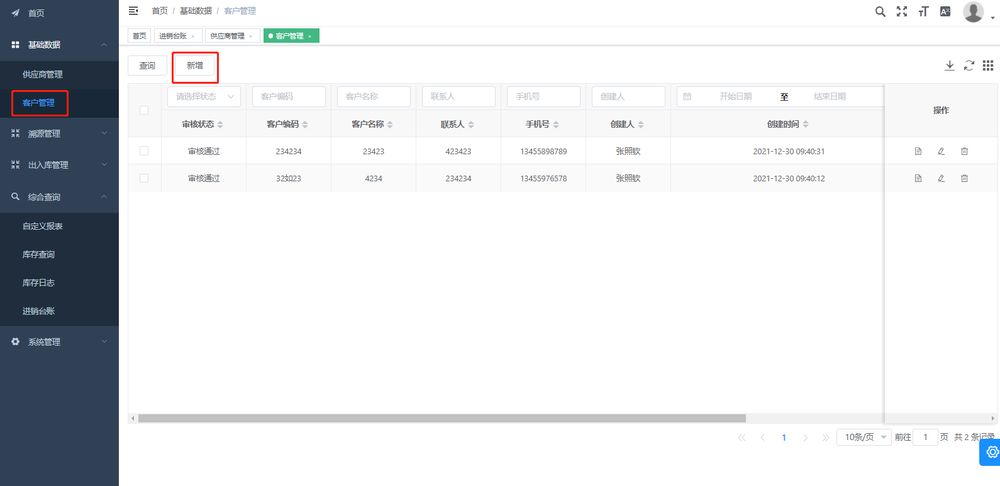1000x486 pixels.
Task: Open 库存查询 in the sidebar
Action: coord(38,255)
